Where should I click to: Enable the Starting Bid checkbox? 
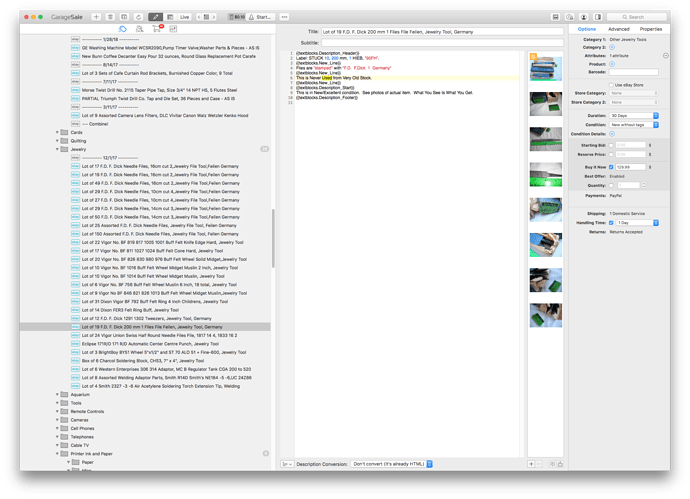pos(611,145)
